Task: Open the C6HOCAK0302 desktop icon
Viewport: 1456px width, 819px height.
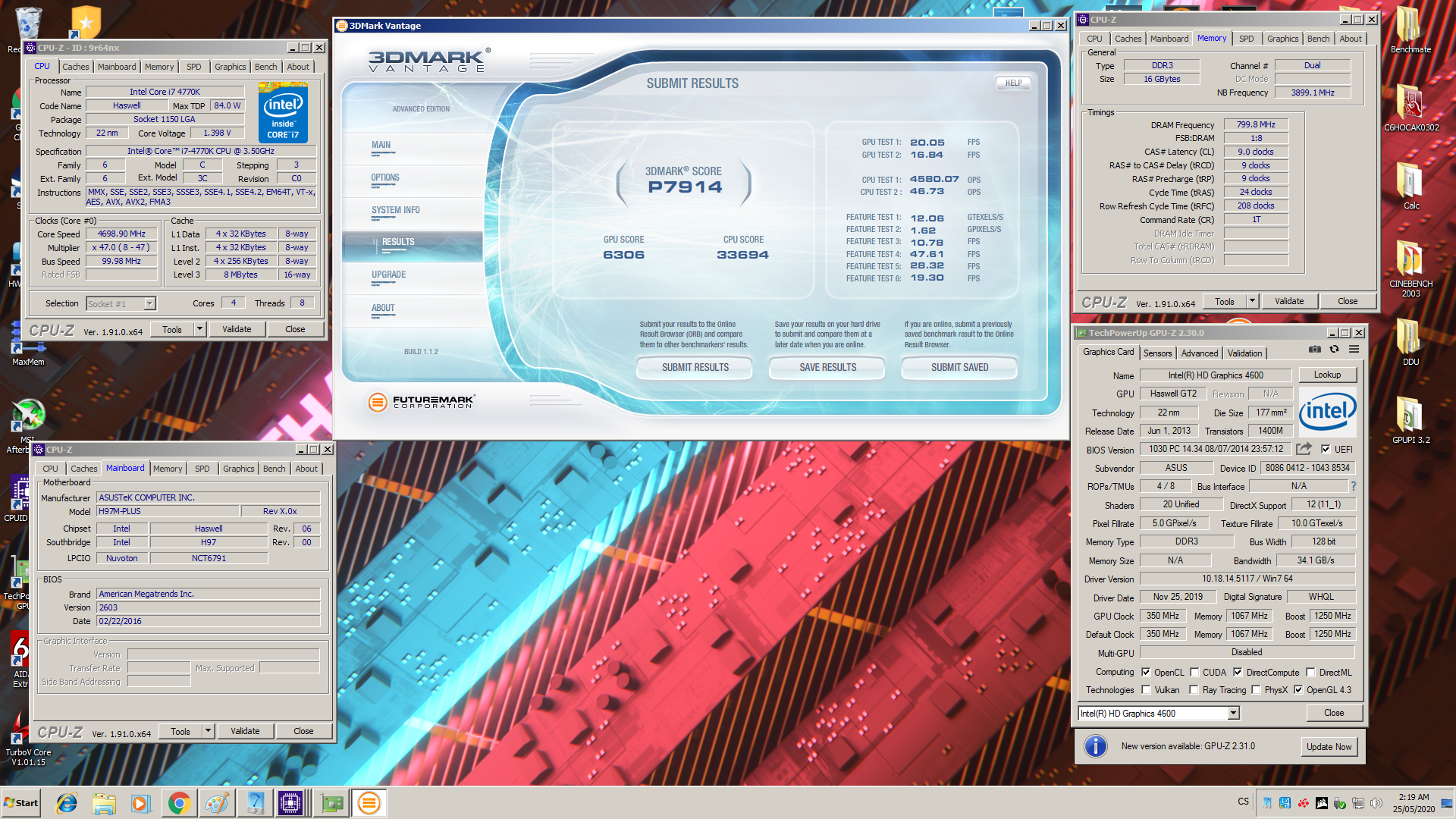Action: pos(1410,108)
